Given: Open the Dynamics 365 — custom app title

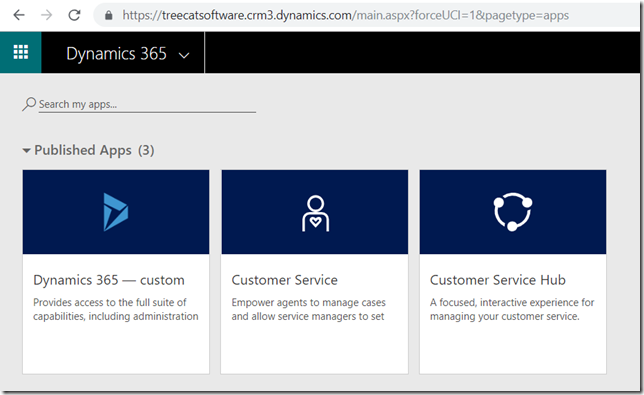Looking at the screenshot, I should (109, 280).
